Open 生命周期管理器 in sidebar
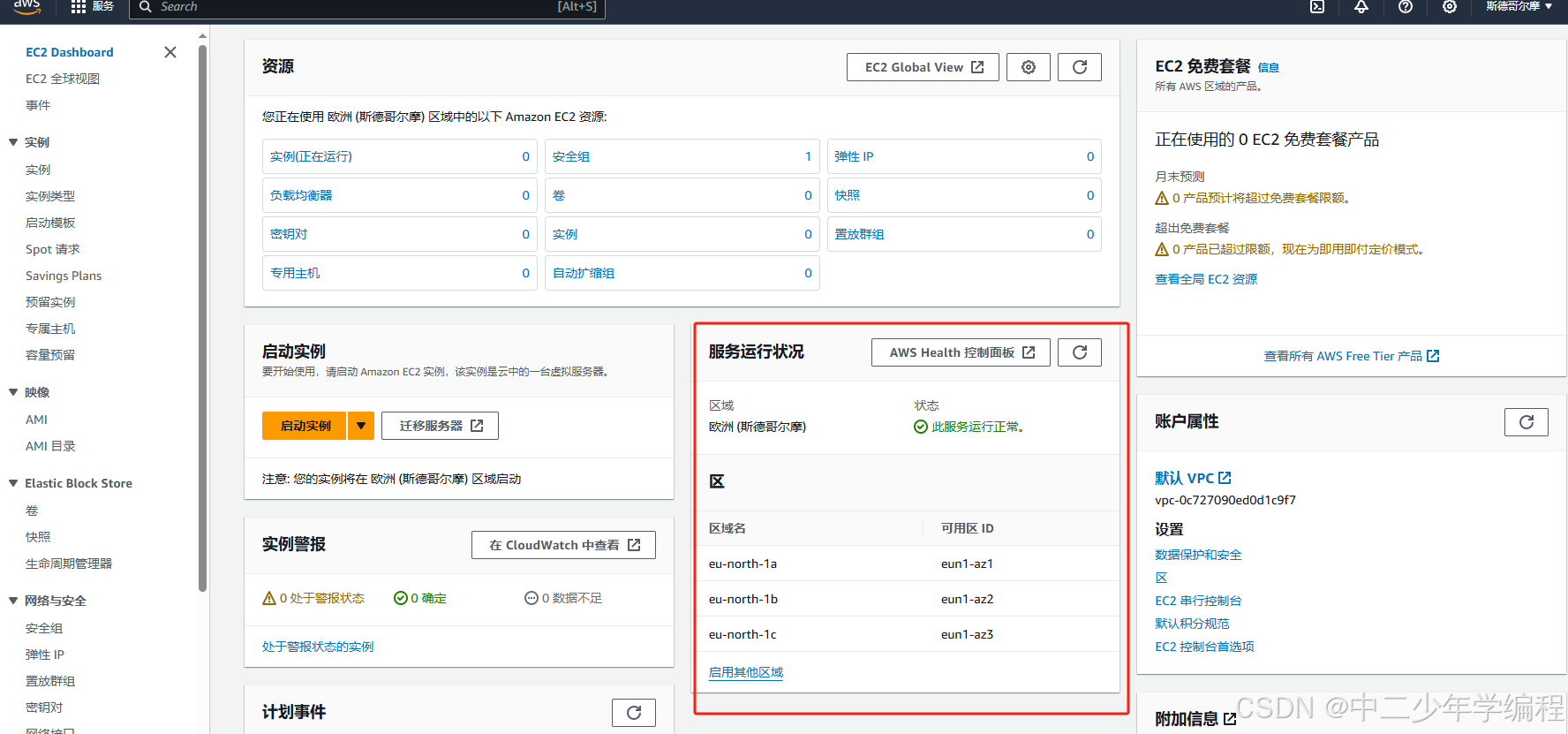The width and height of the screenshot is (1568, 734). click(69, 564)
